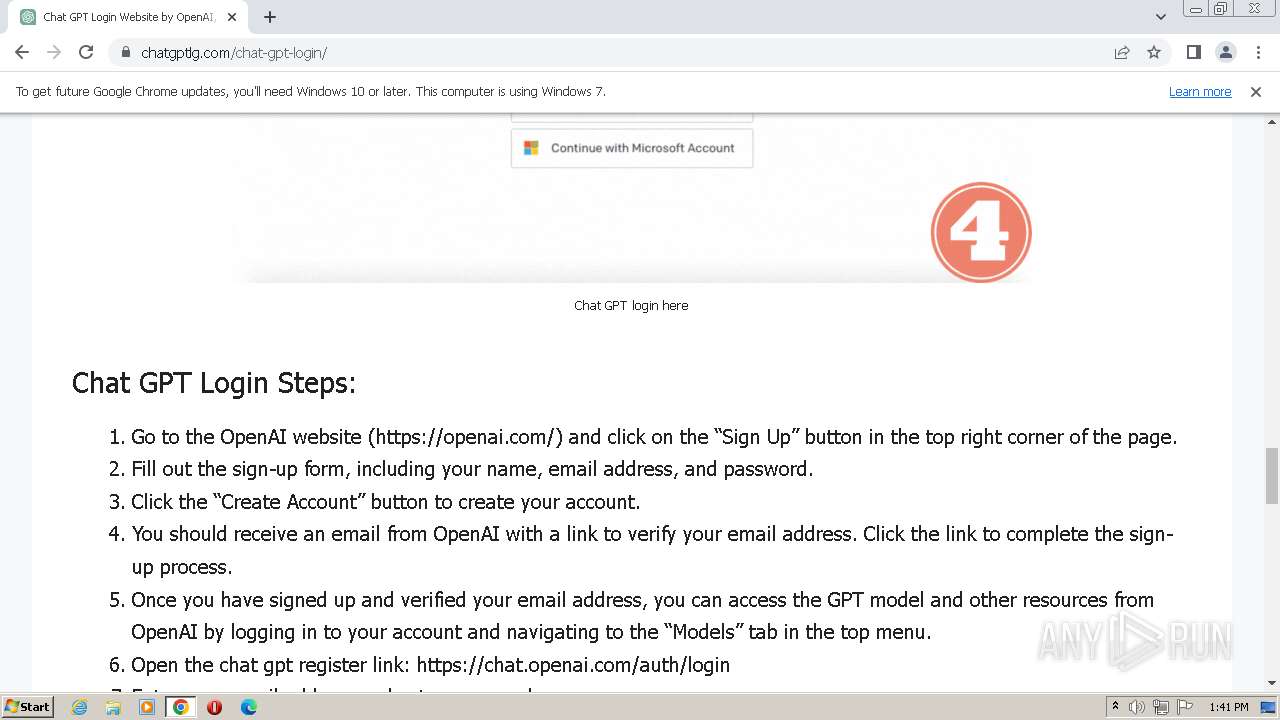The height and width of the screenshot is (720, 1280).
Task: Open Chrome three-dot menu
Action: tap(1258, 52)
